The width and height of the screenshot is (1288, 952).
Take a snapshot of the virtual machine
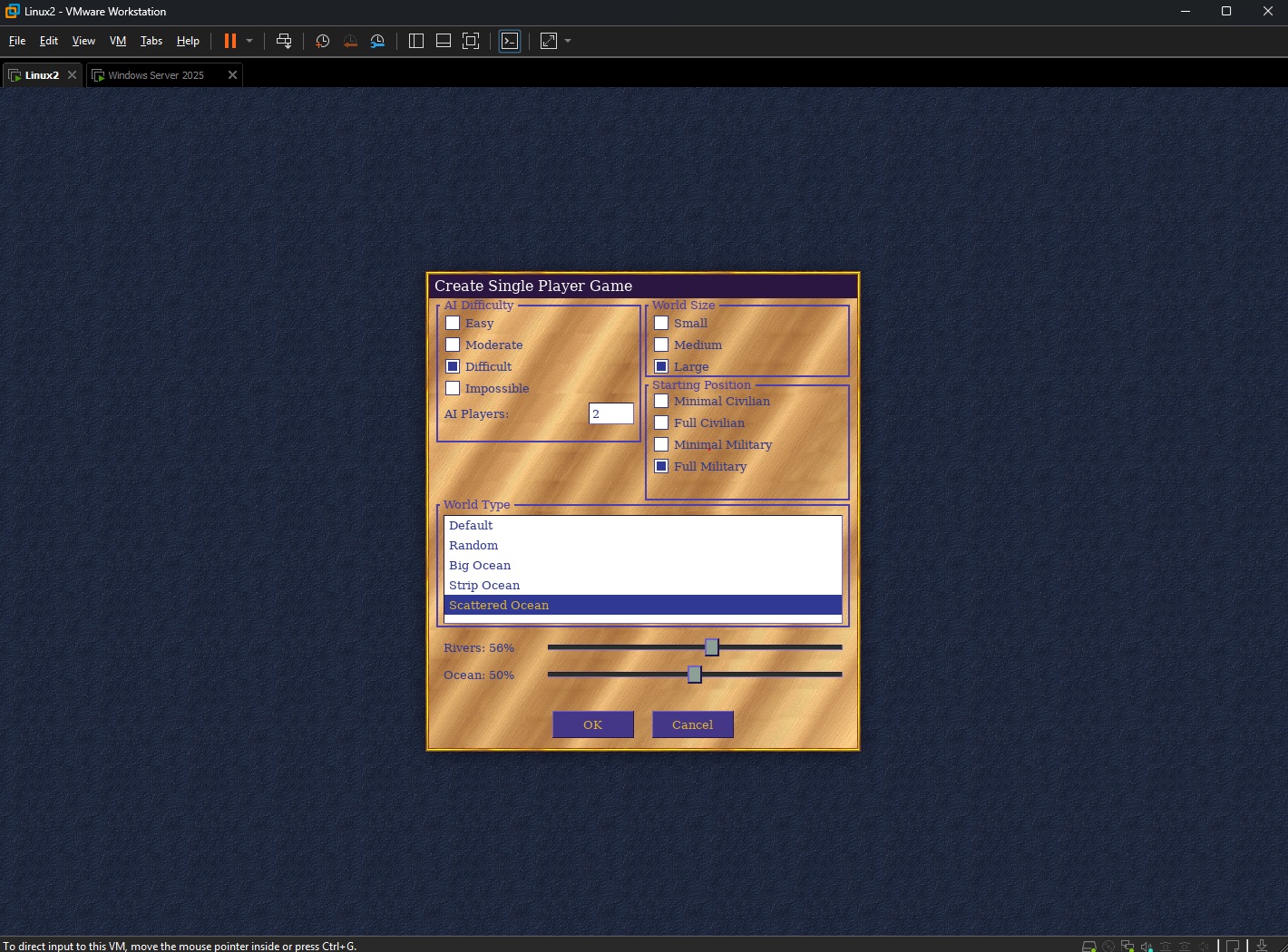[x=322, y=41]
